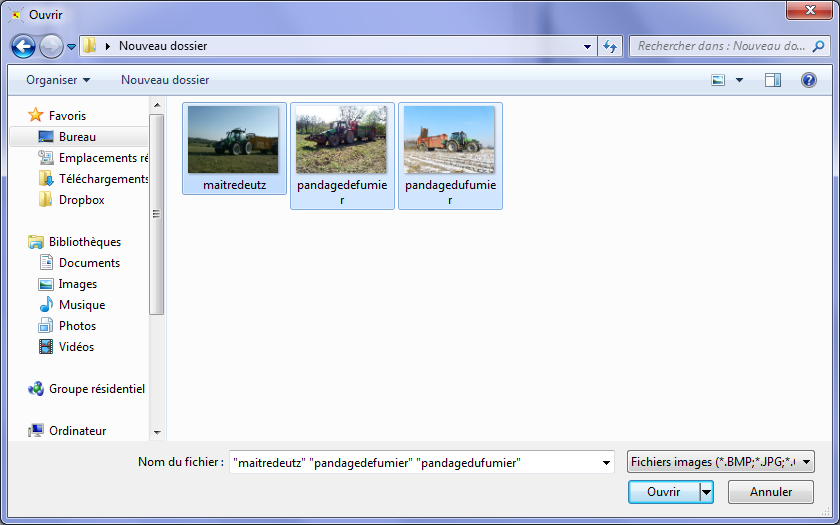Expand the file name history dropdown

606,462
